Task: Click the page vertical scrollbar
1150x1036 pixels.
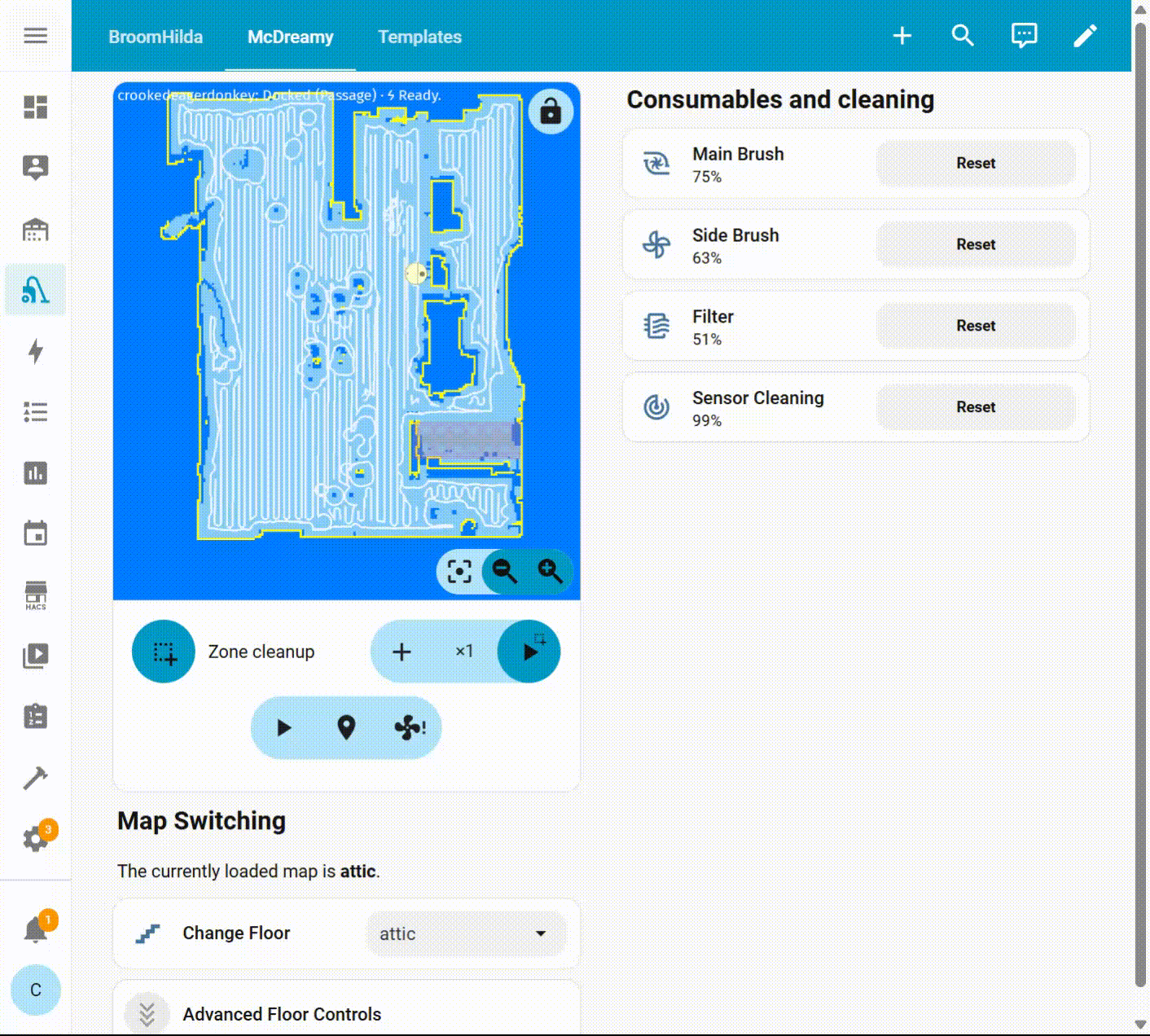Action: (1141, 505)
